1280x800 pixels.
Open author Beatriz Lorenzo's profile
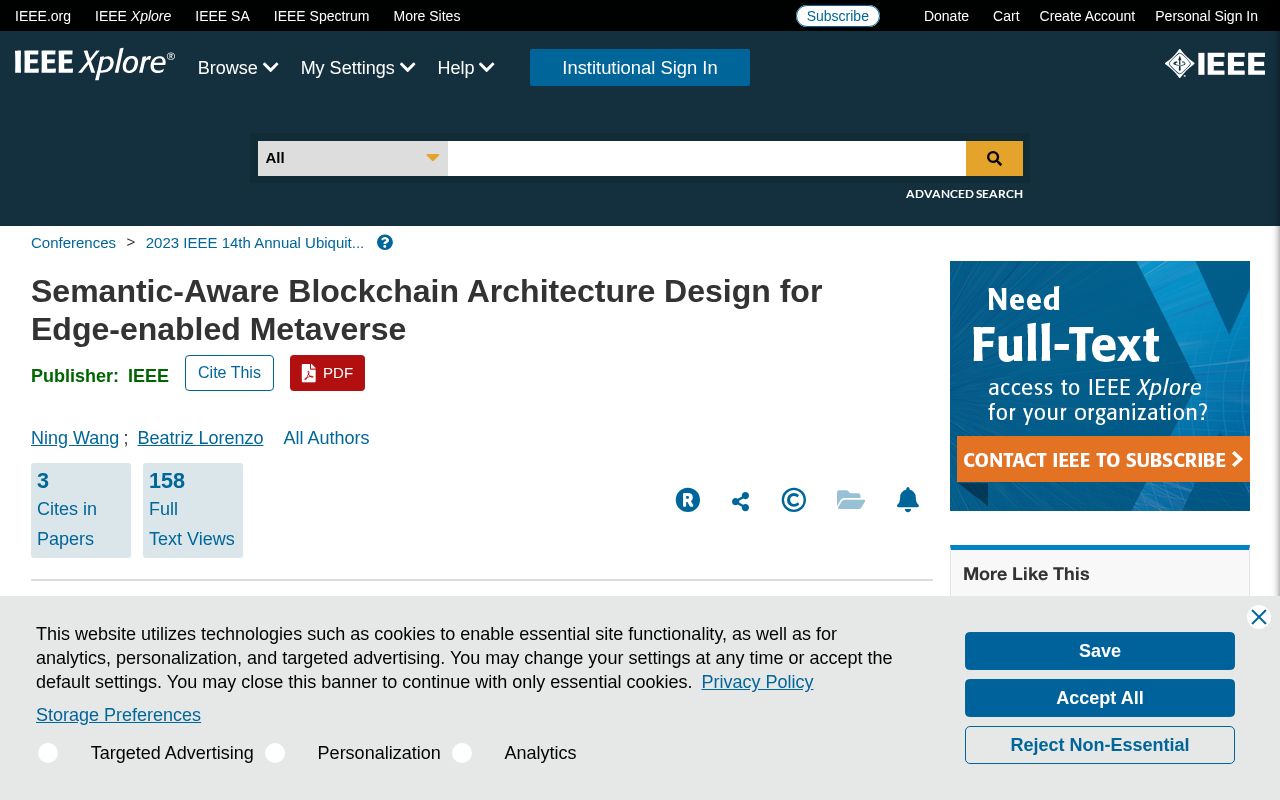[x=200, y=438]
